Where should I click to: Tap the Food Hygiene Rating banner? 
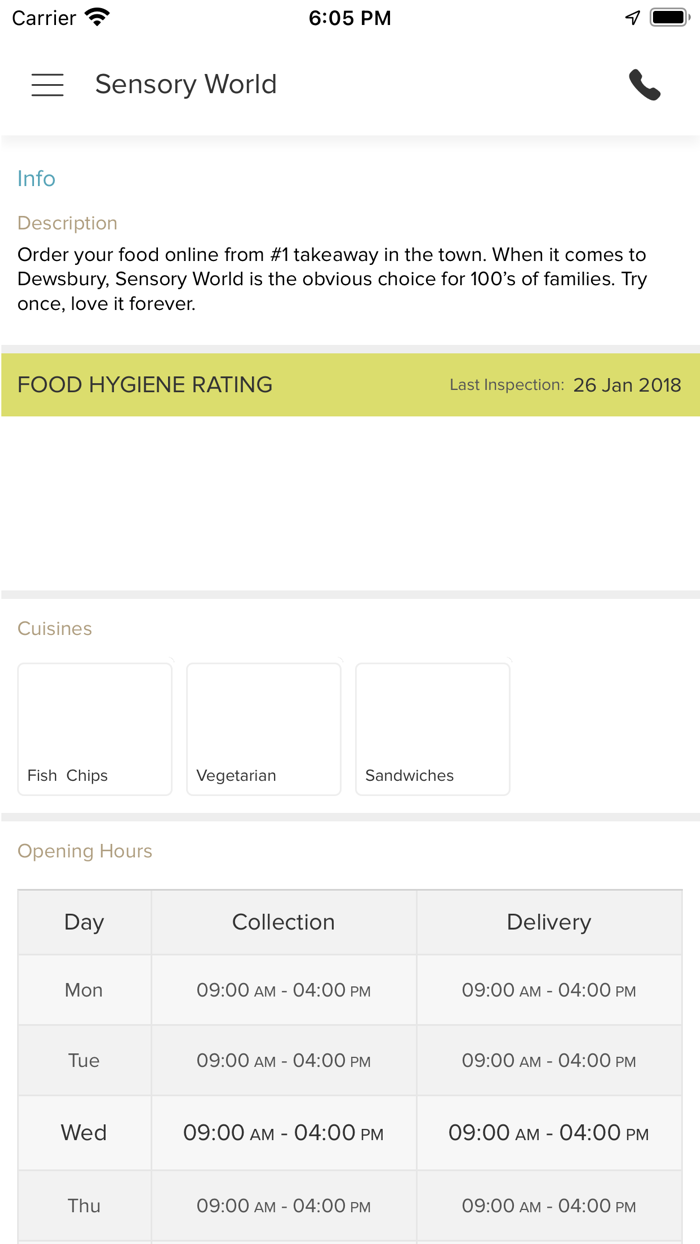click(145, 385)
